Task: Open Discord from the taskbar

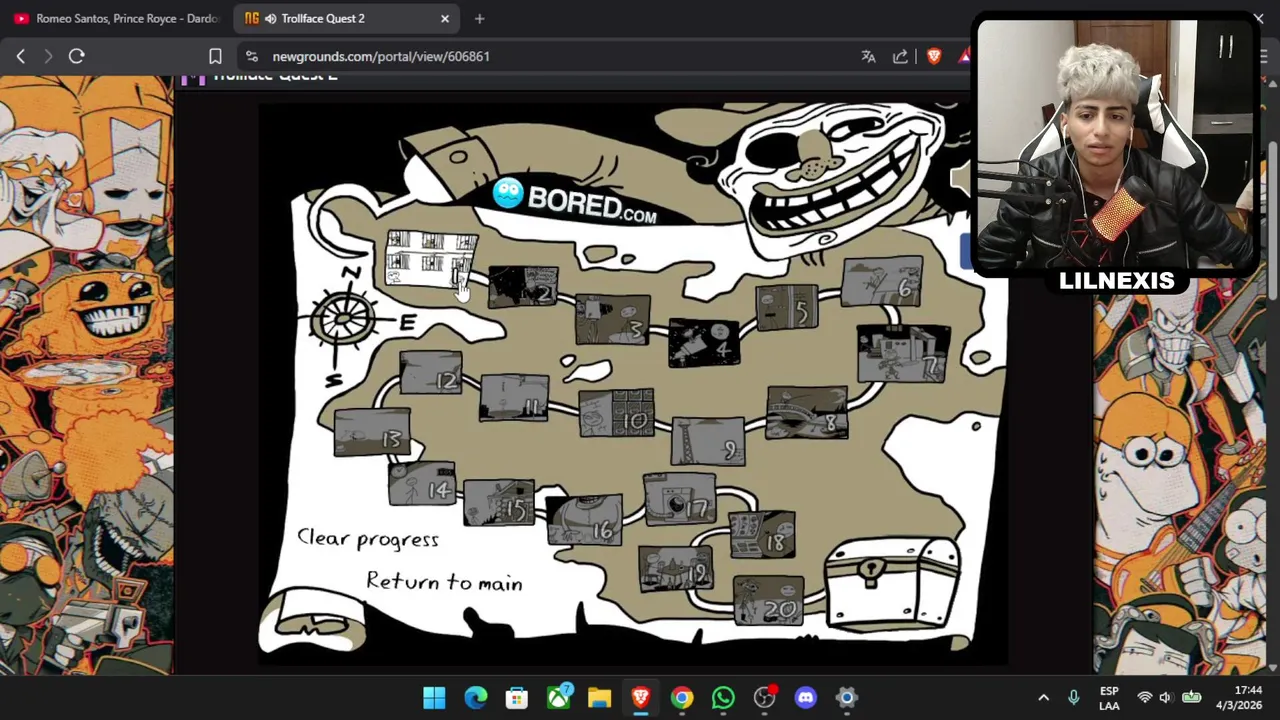Action: coord(805,697)
